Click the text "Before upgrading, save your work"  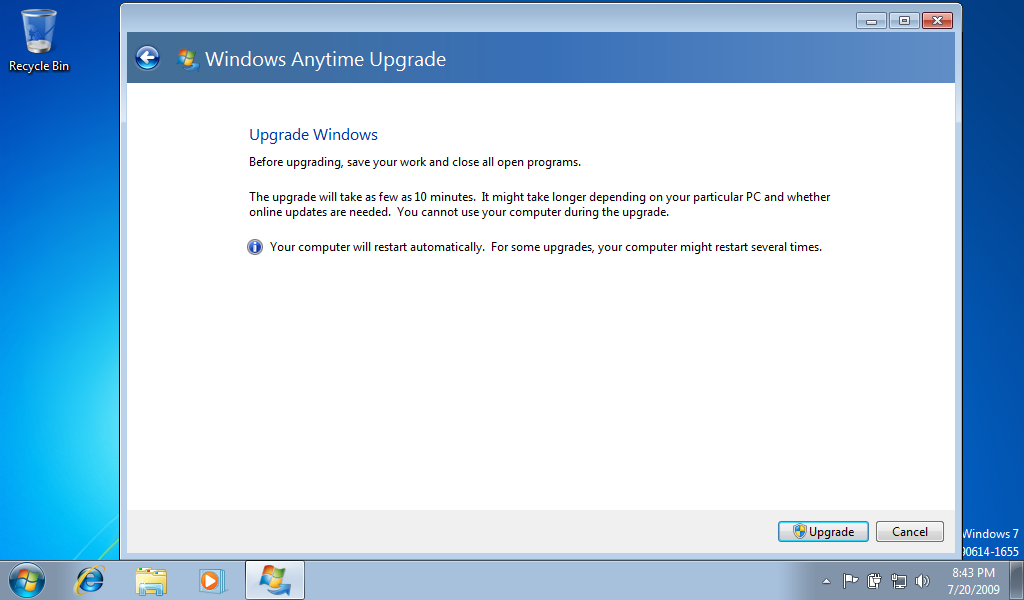coord(337,162)
